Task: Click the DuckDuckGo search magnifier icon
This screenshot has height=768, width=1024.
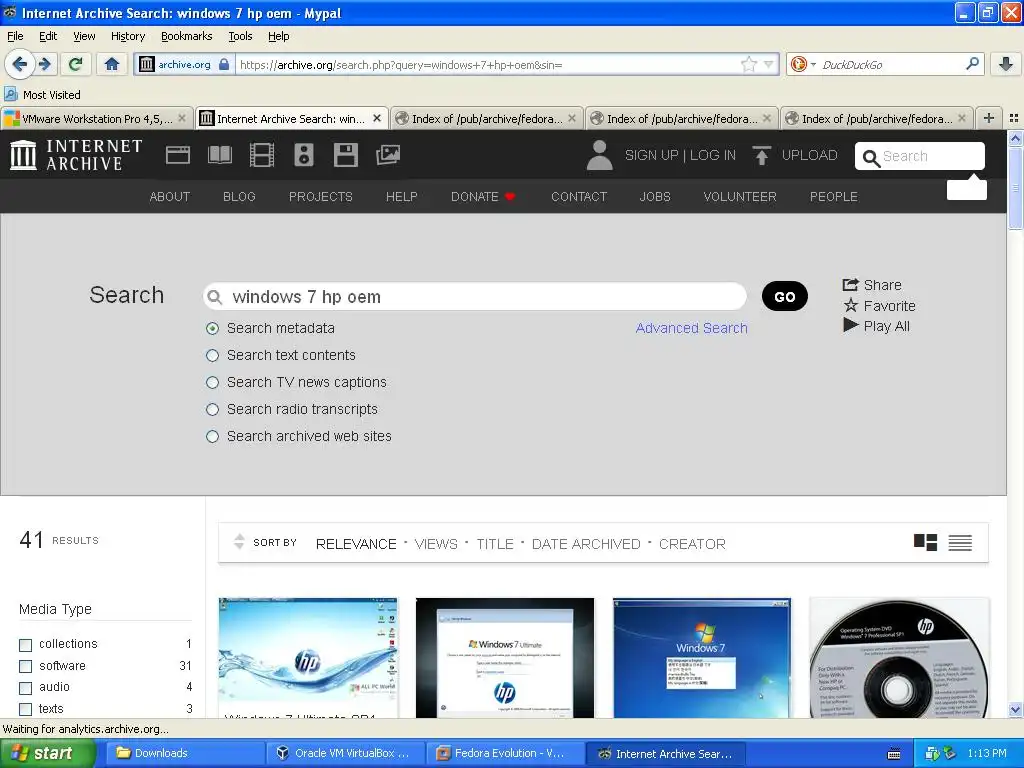Action: click(972, 64)
